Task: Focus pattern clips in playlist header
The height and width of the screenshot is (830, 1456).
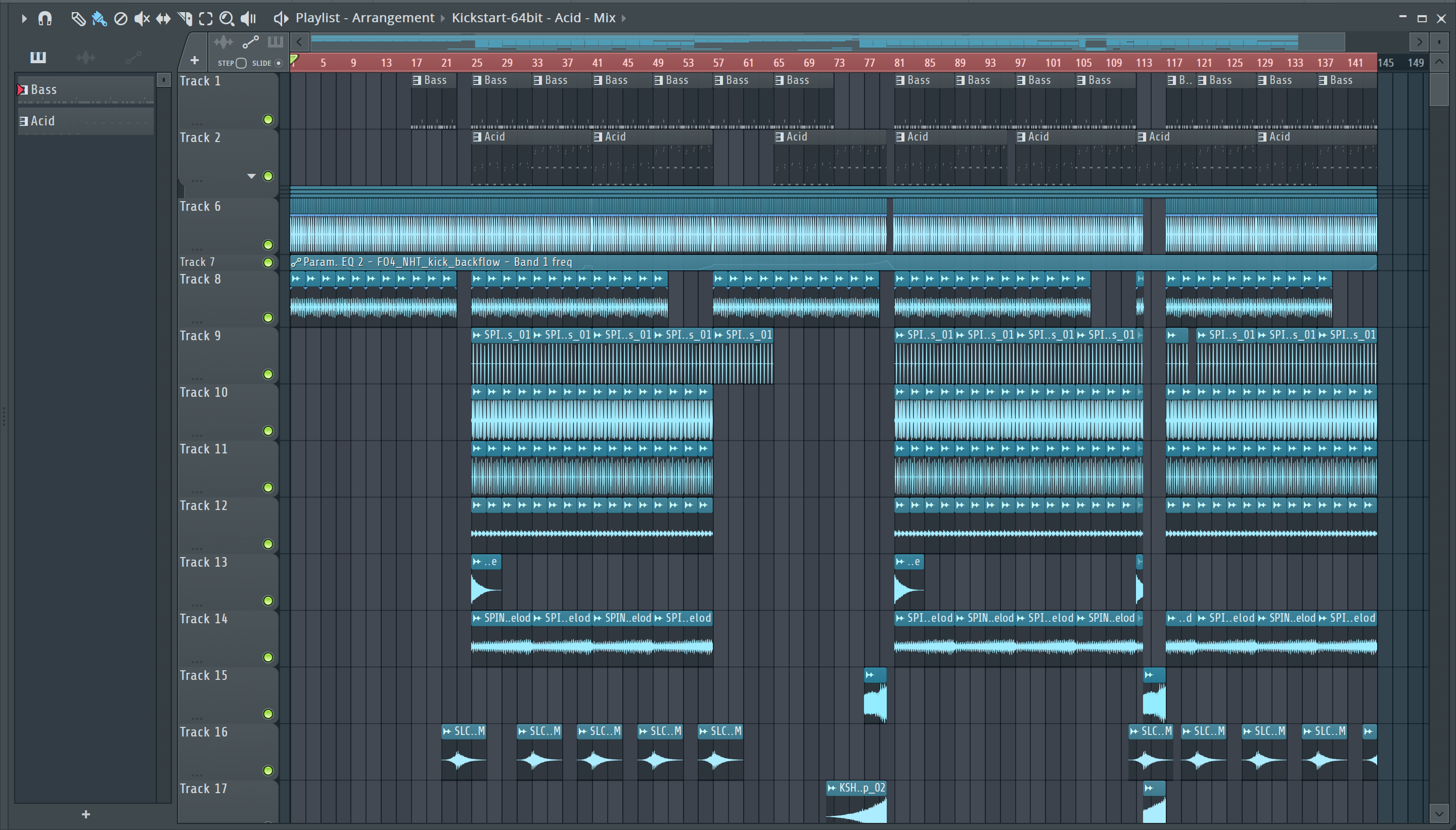Action: pyautogui.click(x=276, y=41)
